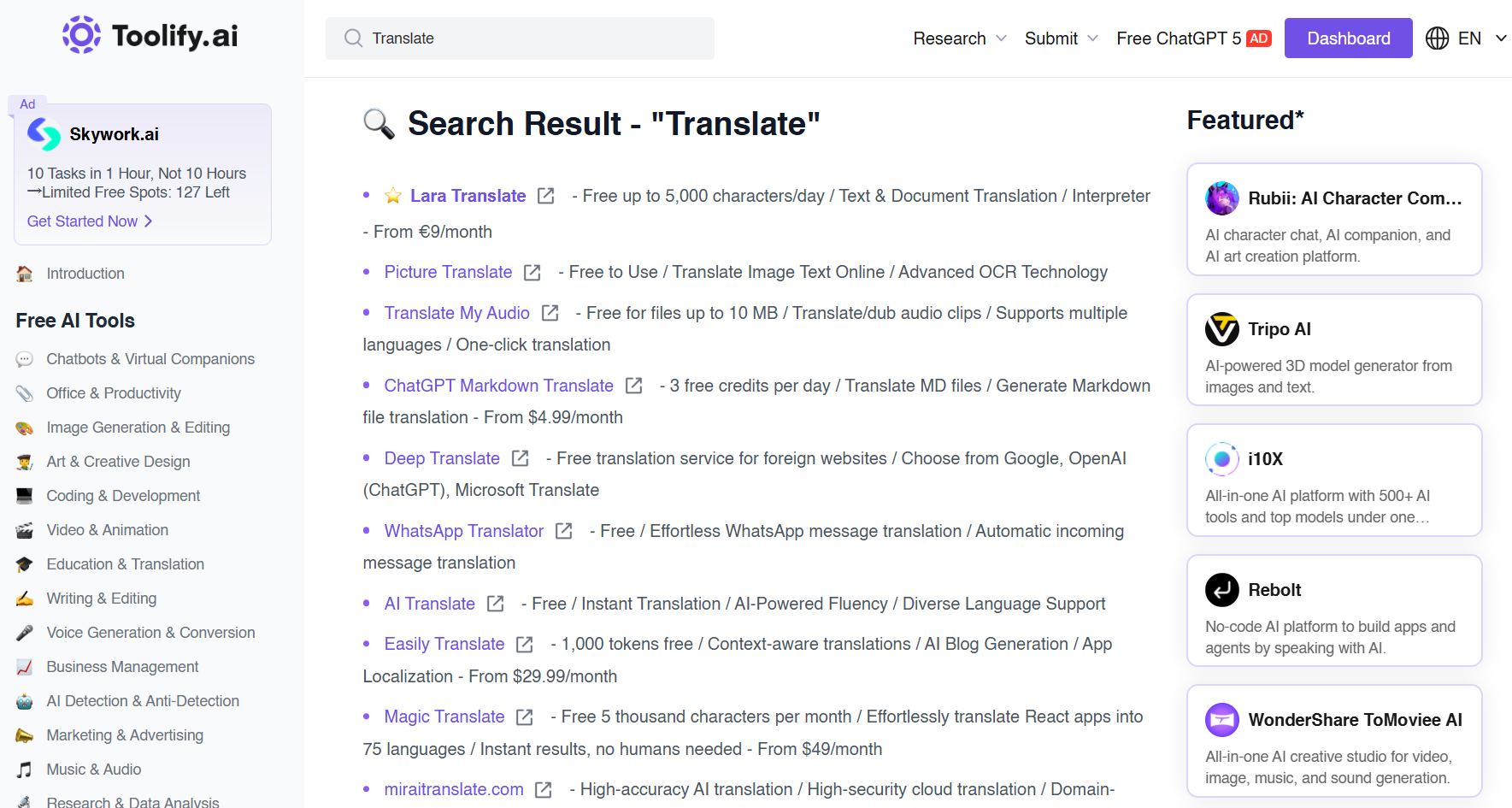Viewport: 1512px width, 808px height.
Task: Expand the Submit dropdown menu
Action: [1061, 38]
